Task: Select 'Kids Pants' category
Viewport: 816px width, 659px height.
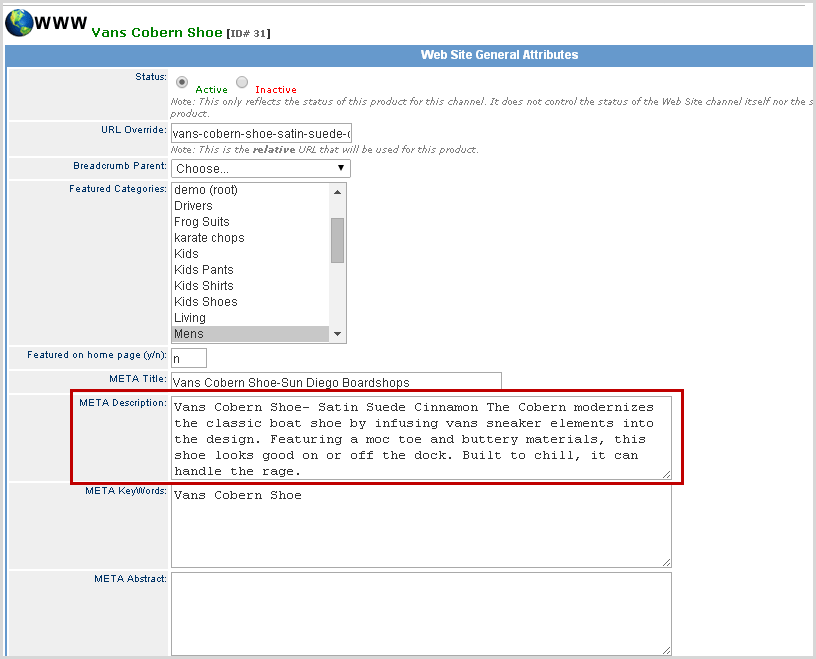Action: [x=250, y=270]
